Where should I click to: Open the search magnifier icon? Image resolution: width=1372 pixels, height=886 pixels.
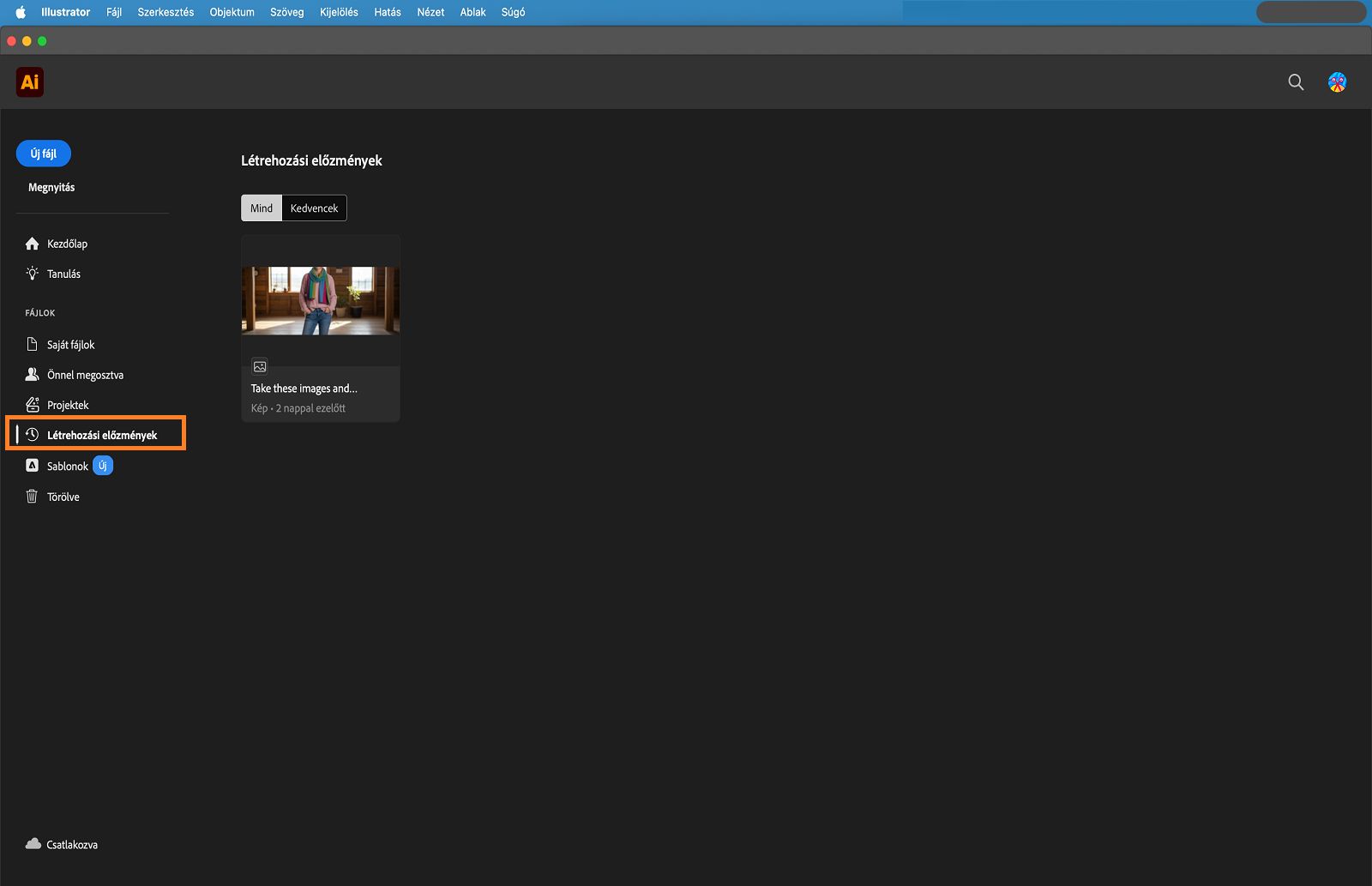[x=1296, y=82]
